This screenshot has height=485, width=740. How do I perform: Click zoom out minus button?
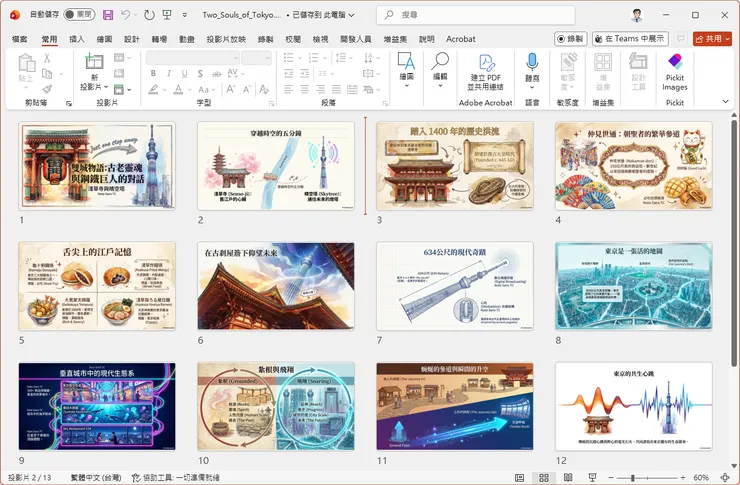611,477
